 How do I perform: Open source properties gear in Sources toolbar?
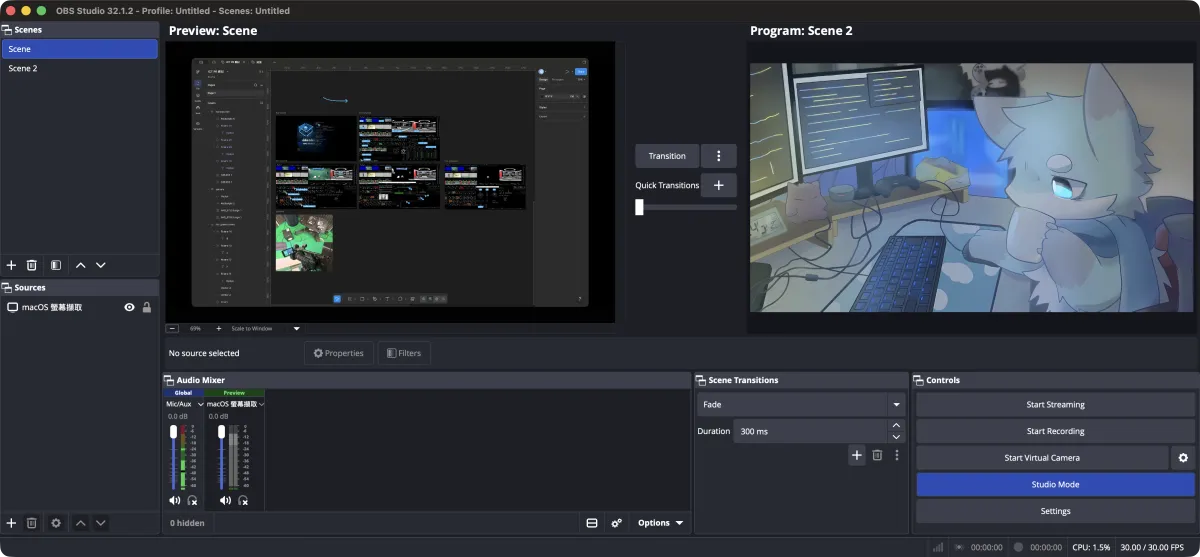pyautogui.click(x=56, y=523)
